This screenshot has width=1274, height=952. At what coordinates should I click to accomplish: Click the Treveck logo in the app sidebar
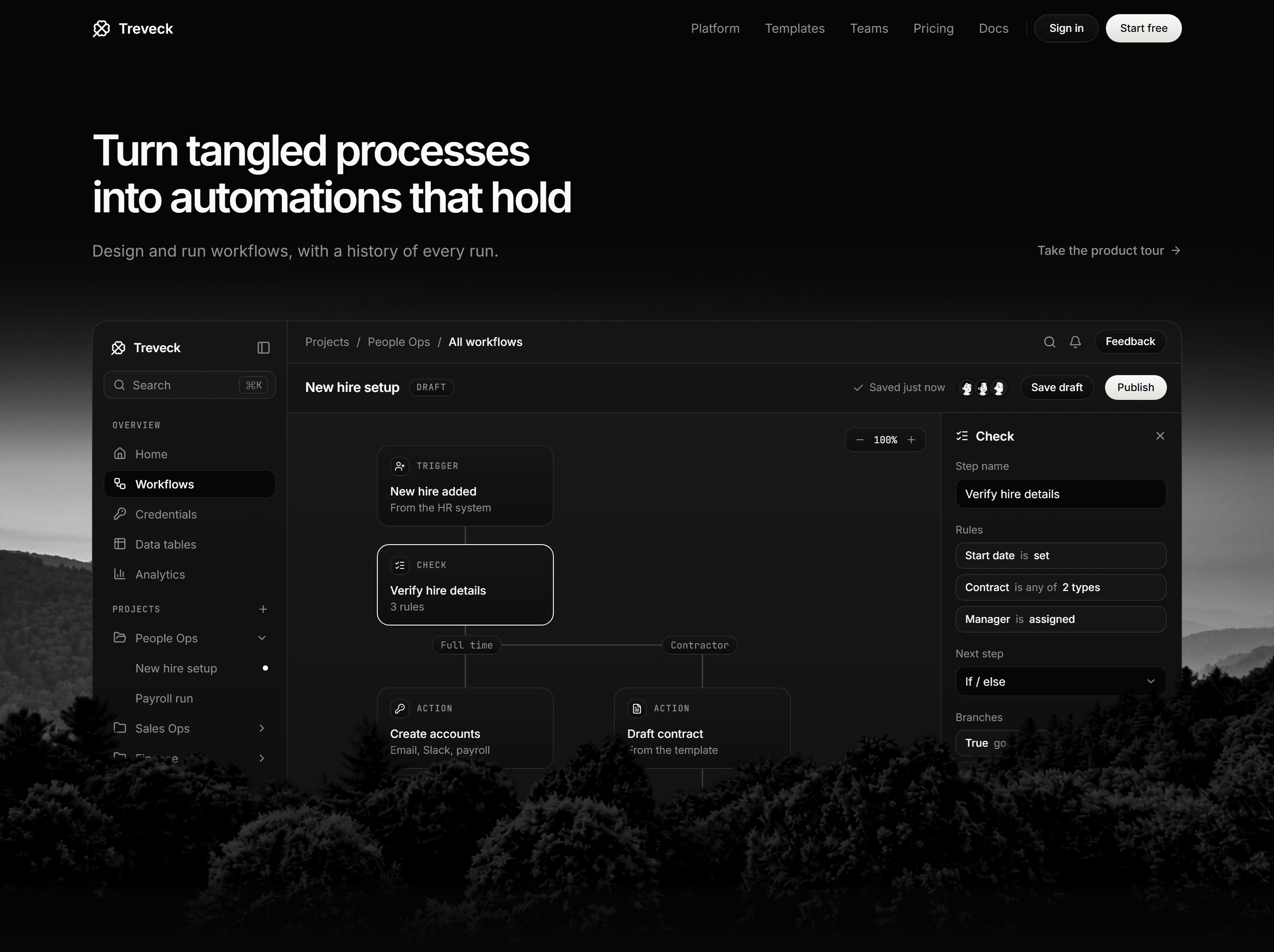coord(146,348)
